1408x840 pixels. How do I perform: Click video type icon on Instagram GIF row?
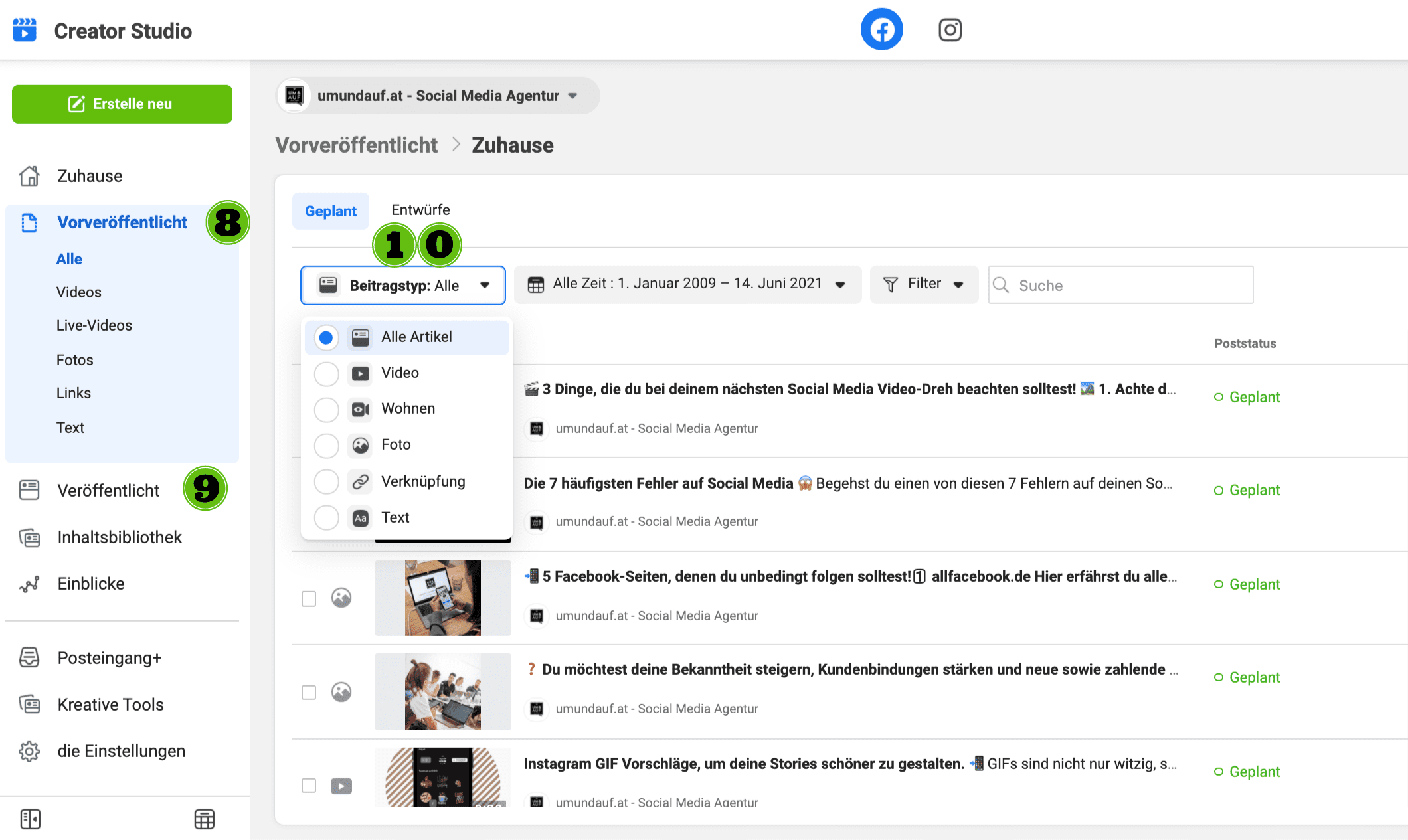click(341, 786)
